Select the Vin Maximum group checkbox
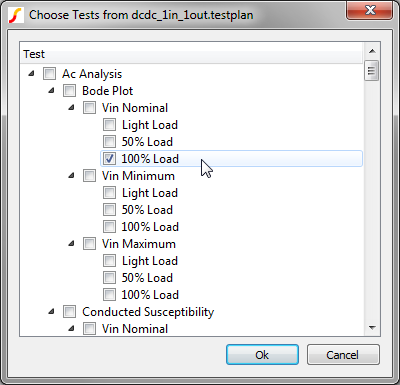The height and width of the screenshot is (385, 400). (x=89, y=244)
